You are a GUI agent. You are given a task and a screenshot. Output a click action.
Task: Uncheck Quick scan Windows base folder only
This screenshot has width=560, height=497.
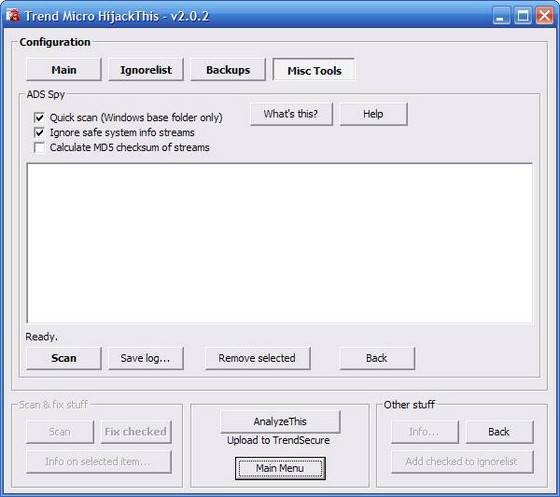pos(39,117)
